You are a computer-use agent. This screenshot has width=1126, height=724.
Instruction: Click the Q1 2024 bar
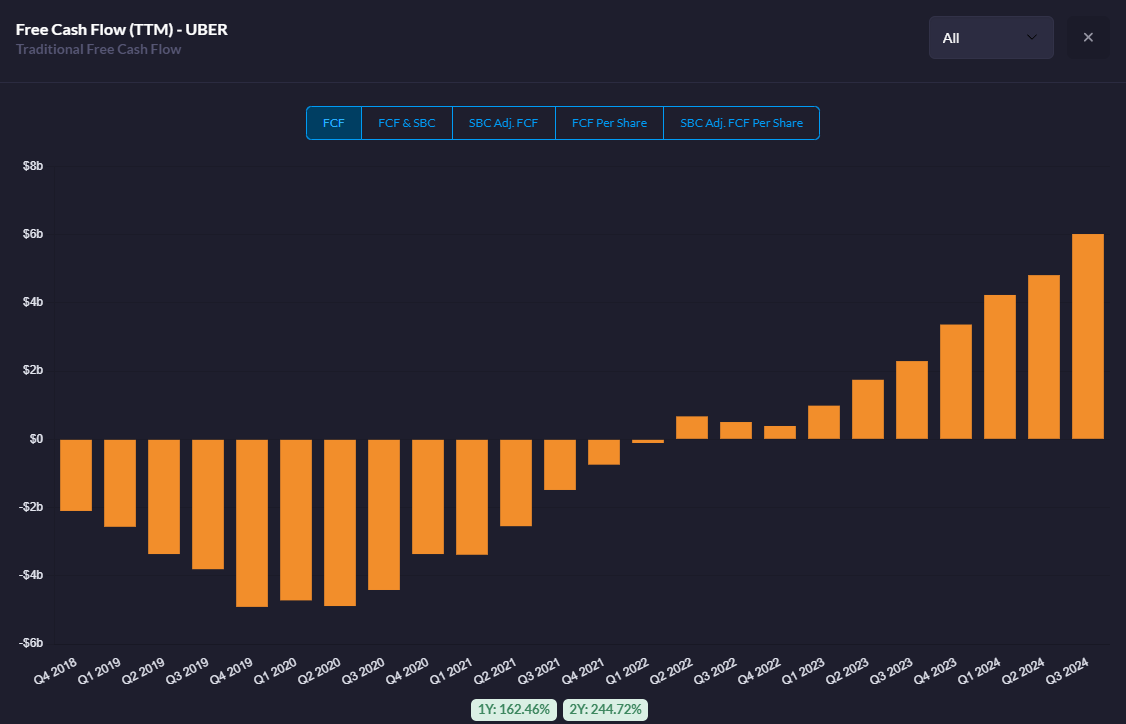(1000, 367)
